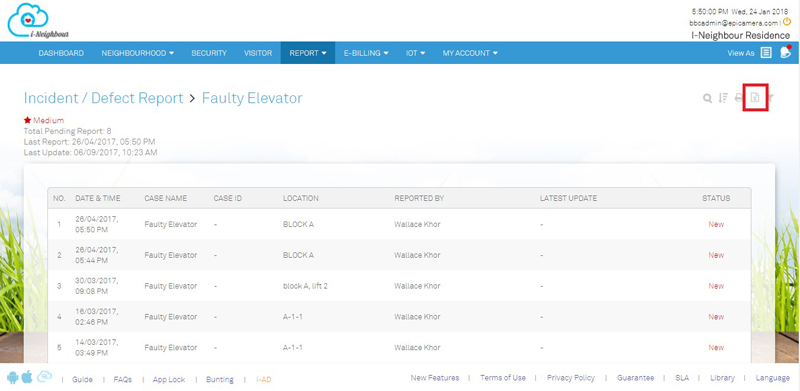Click the Android app icon in footer
Viewport: 800px width, 391px height.
click(x=13, y=378)
